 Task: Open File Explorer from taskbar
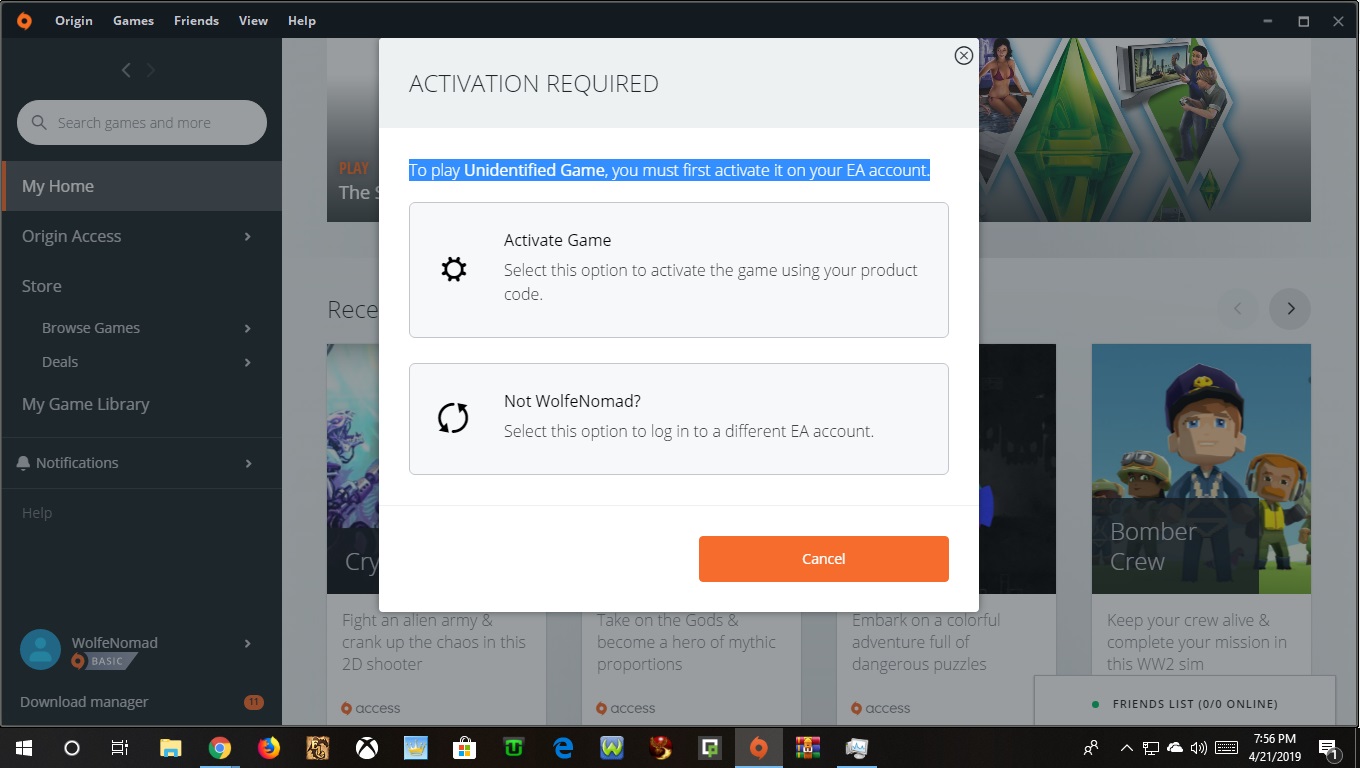point(171,747)
